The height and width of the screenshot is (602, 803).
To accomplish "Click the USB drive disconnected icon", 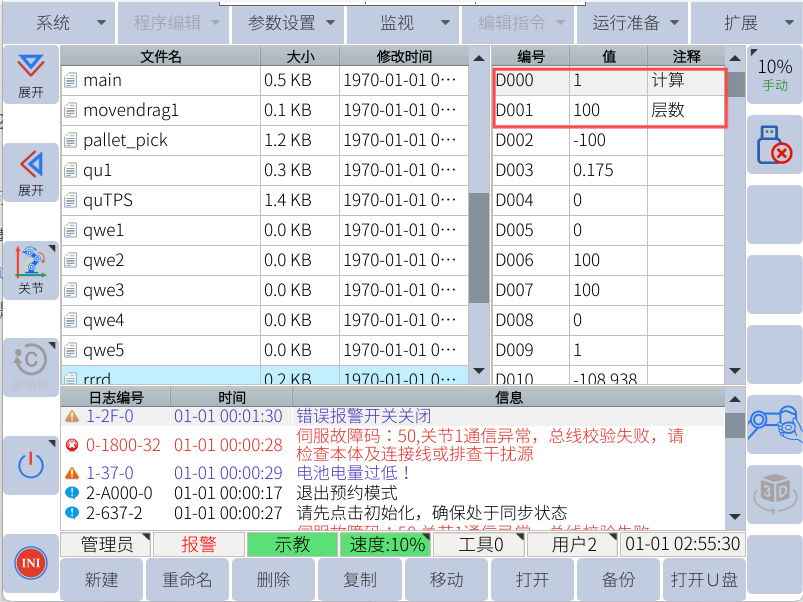I will pyautogui.click(x=775, y=145).
